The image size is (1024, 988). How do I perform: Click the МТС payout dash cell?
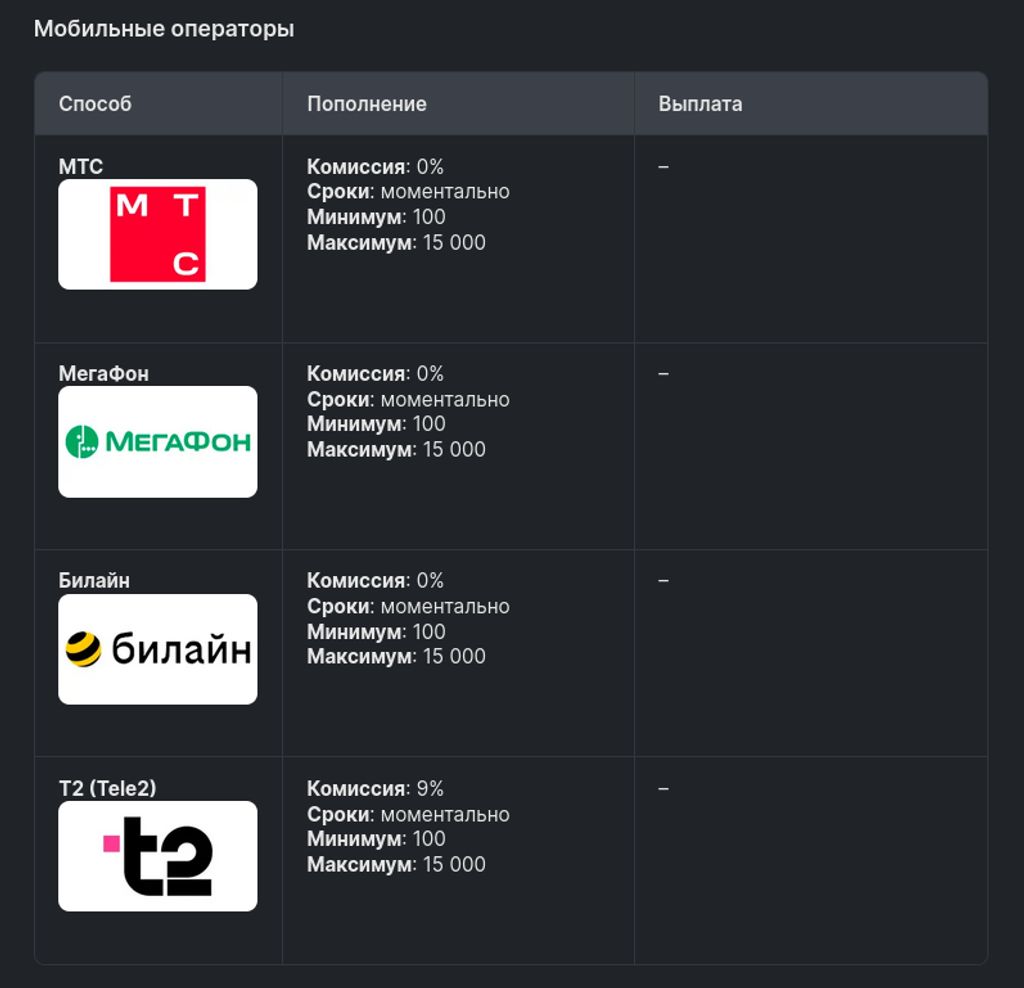664,167
